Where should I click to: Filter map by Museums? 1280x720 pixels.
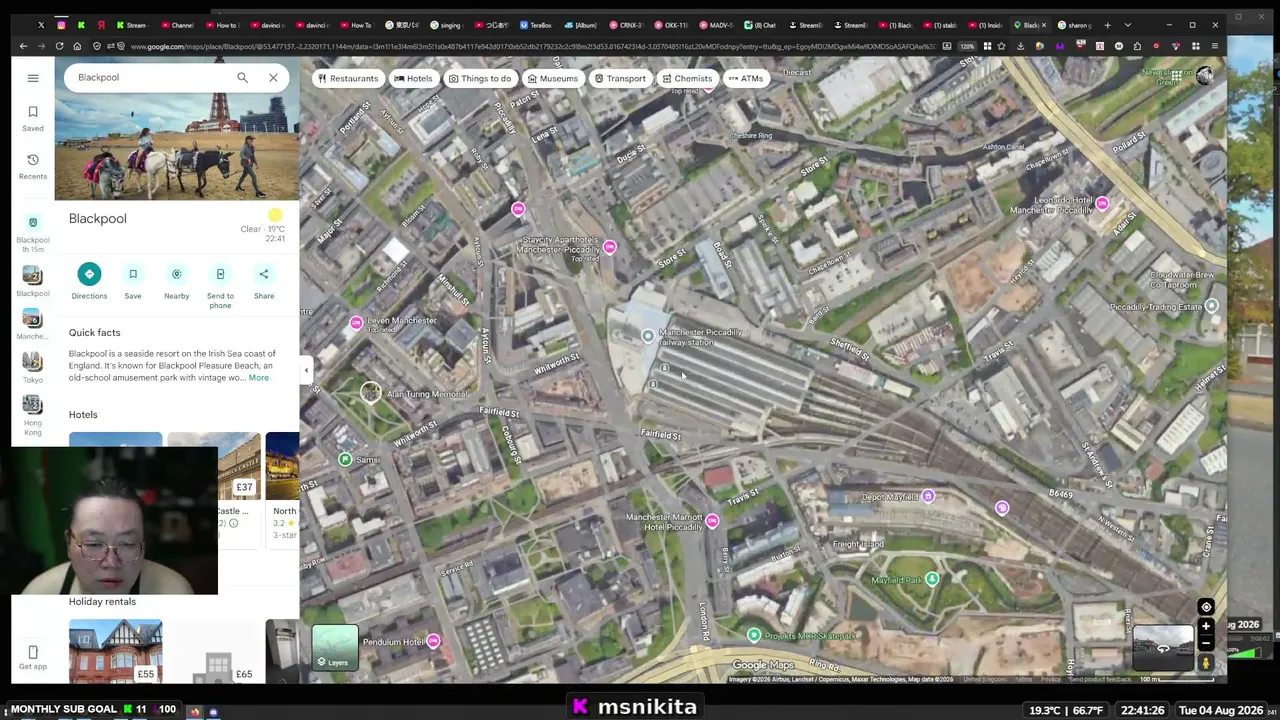point(552,79)
